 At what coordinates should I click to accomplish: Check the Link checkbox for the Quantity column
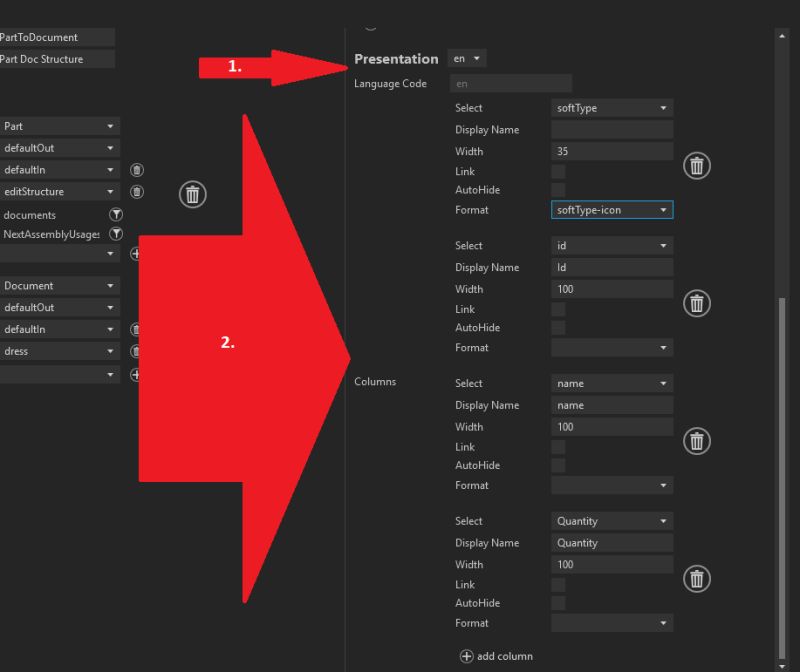tap(558, 584)
